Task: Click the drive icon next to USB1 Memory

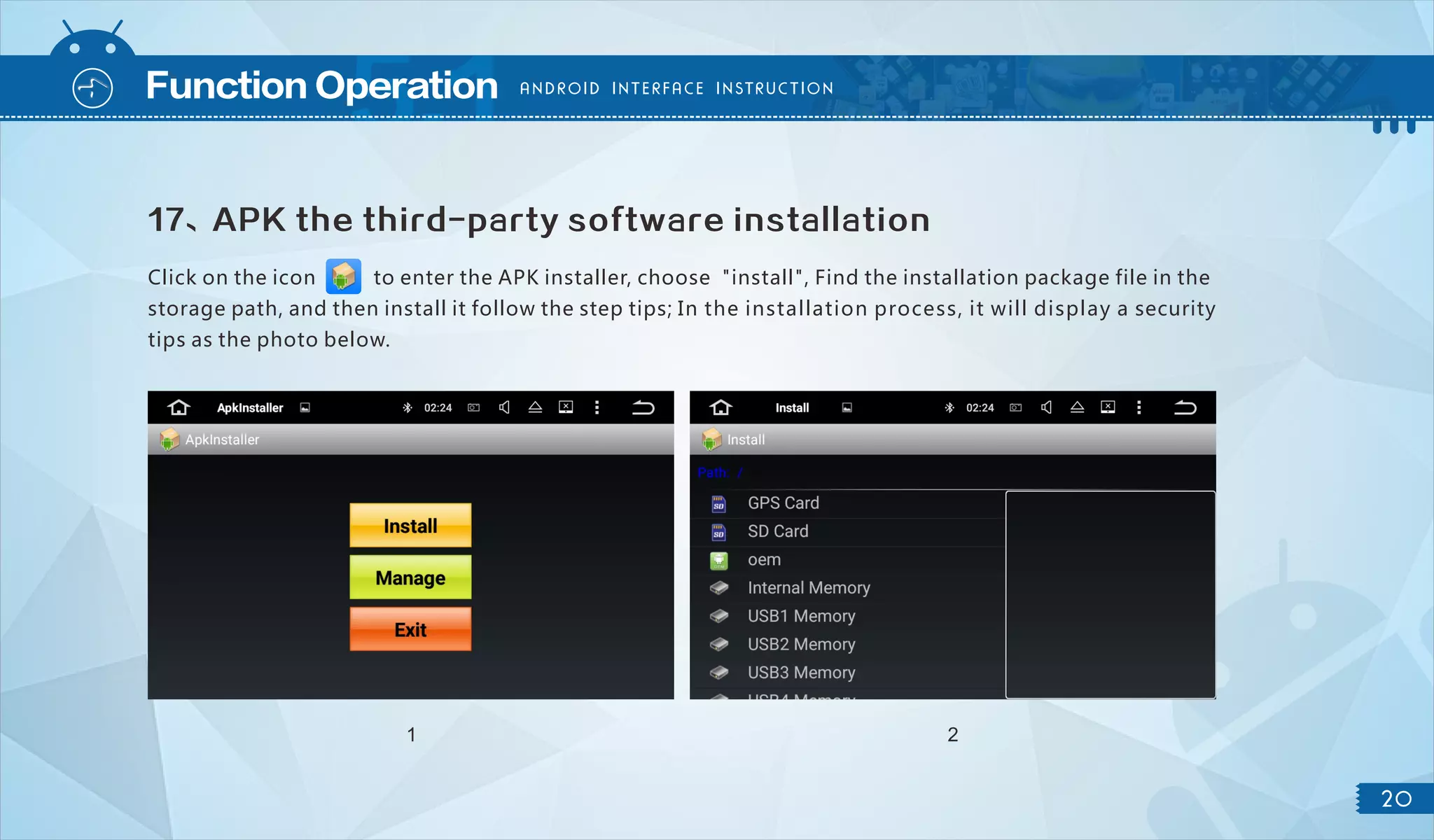Action: point(719,616)
